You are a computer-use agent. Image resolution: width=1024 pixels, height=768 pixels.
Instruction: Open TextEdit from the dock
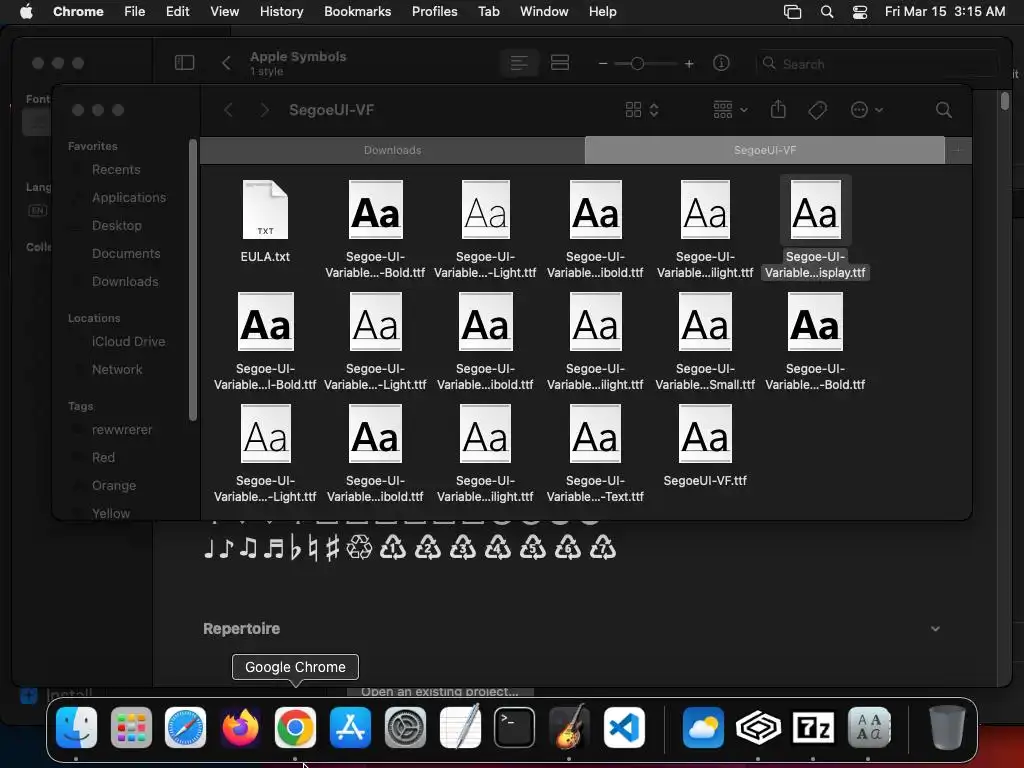[460, 728]
